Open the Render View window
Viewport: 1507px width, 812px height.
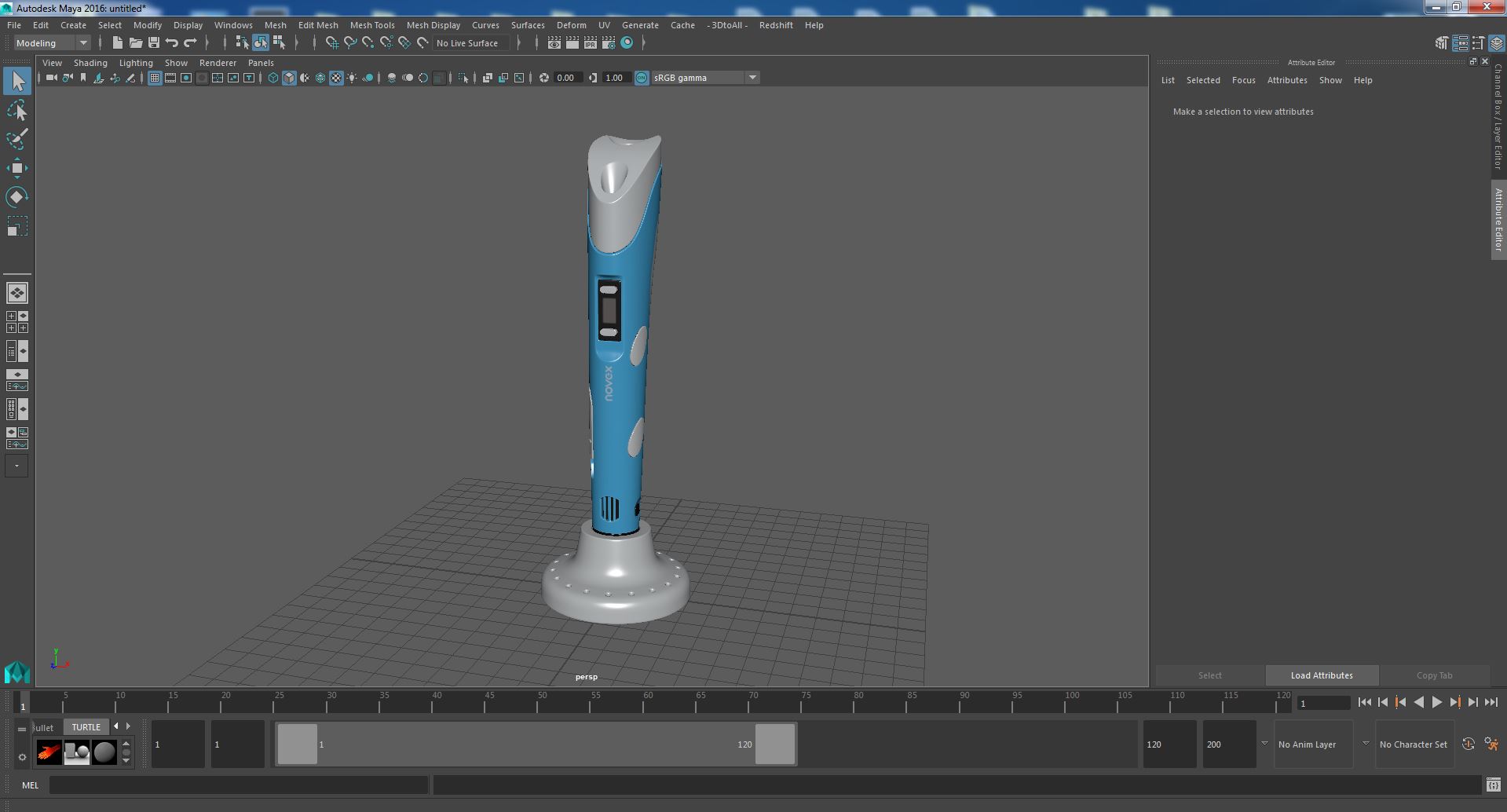point(554,43)
